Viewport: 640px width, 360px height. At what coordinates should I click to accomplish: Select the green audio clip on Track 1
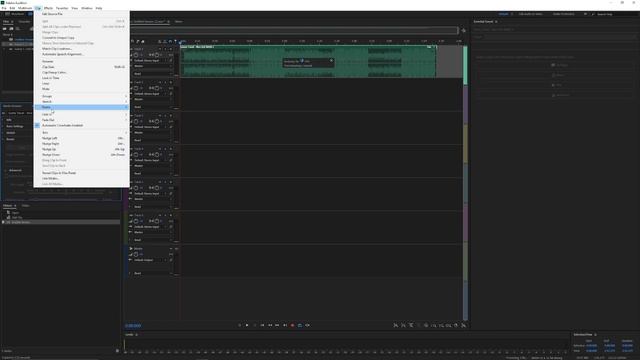point(308,62)
